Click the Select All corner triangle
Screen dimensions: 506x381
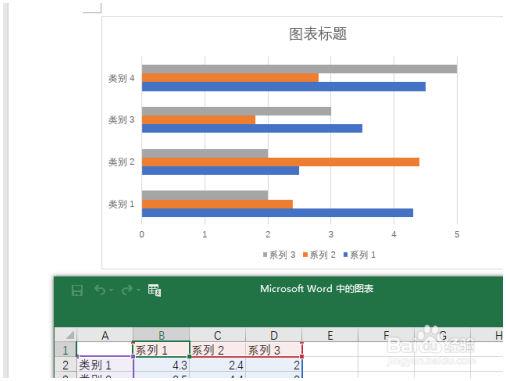(x=70, y=335)
